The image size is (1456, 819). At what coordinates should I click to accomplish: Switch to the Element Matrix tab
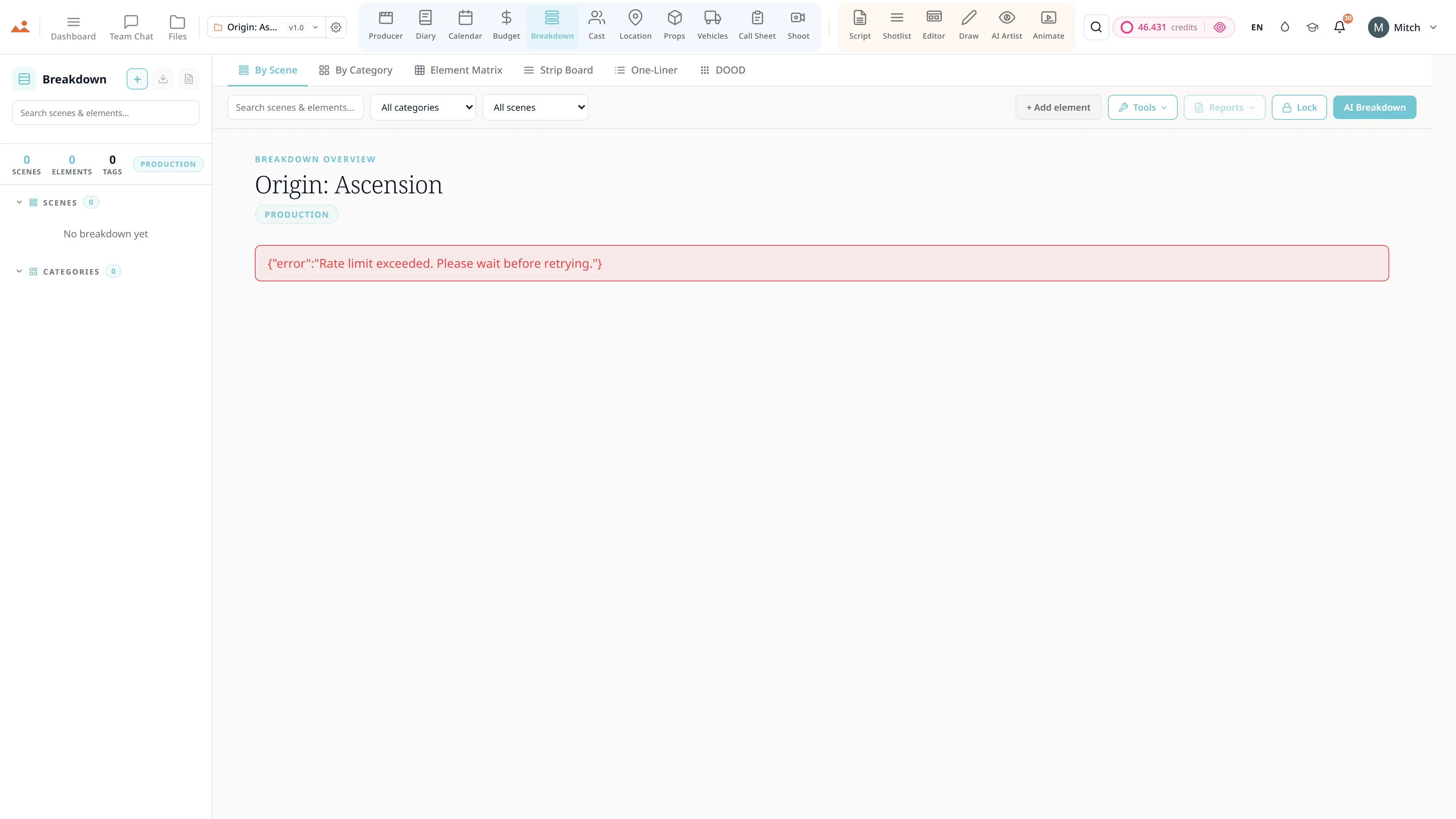(x=458, y=70)
